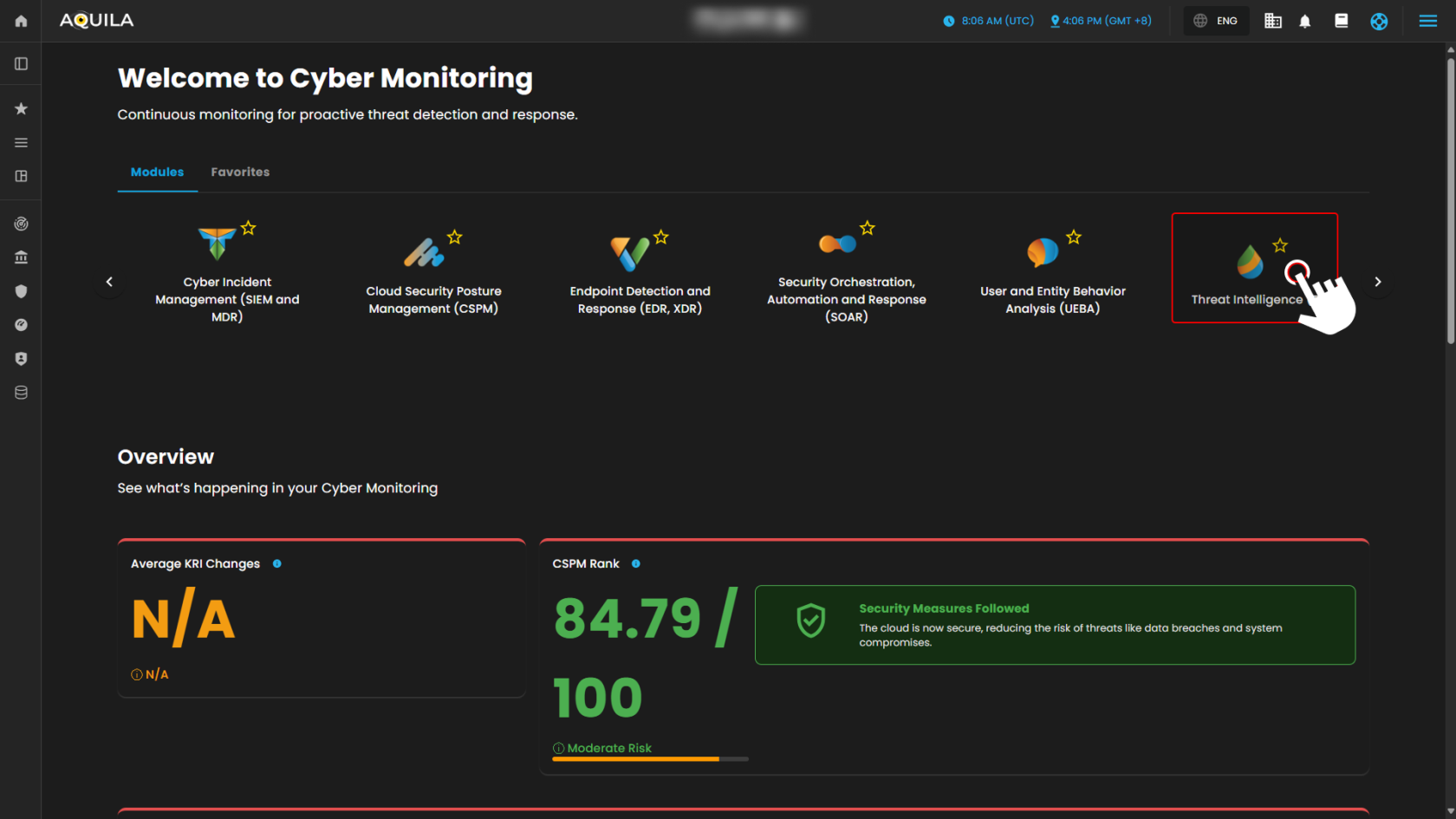
Task: Click the home icon in the sidebar
Action: (x=21, y=21)
